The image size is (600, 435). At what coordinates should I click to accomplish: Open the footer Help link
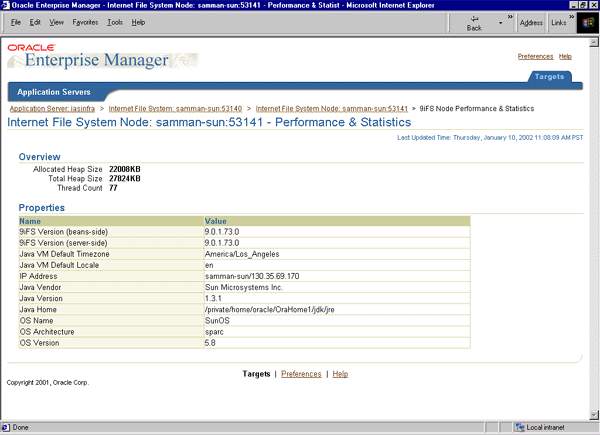pyautogui.click(x=340, y=374)
